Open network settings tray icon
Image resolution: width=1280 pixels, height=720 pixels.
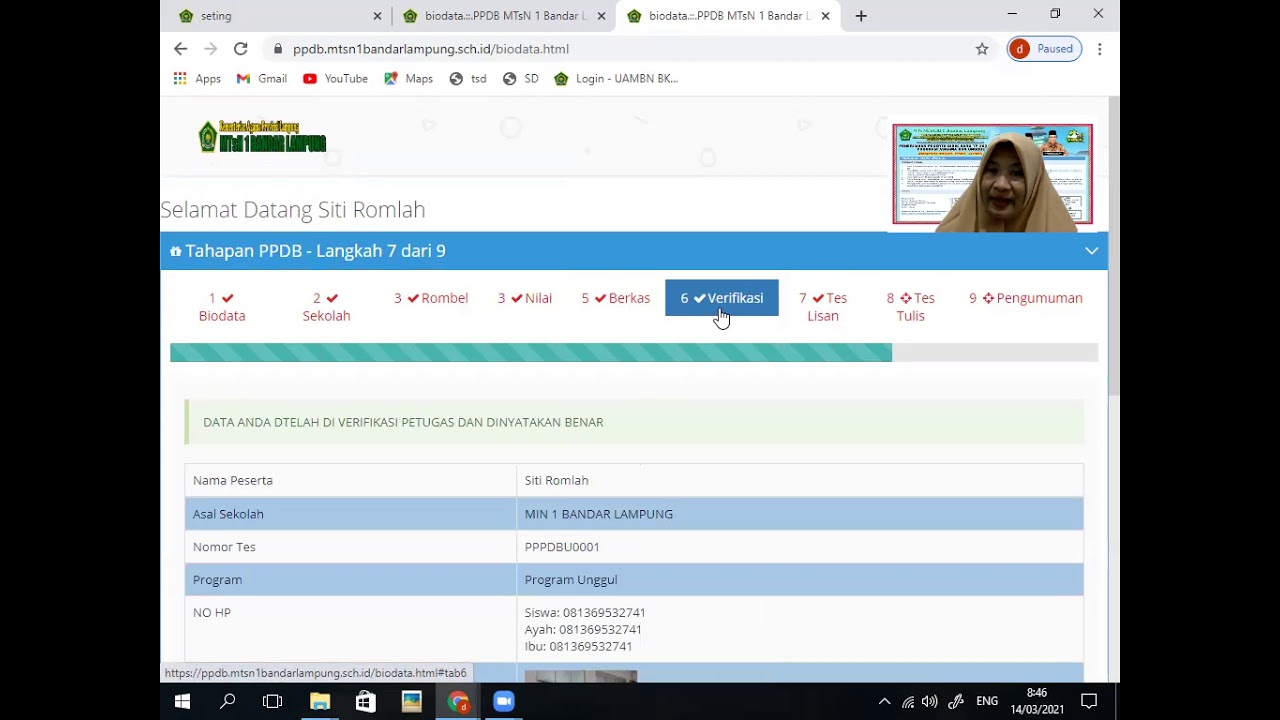908,701
